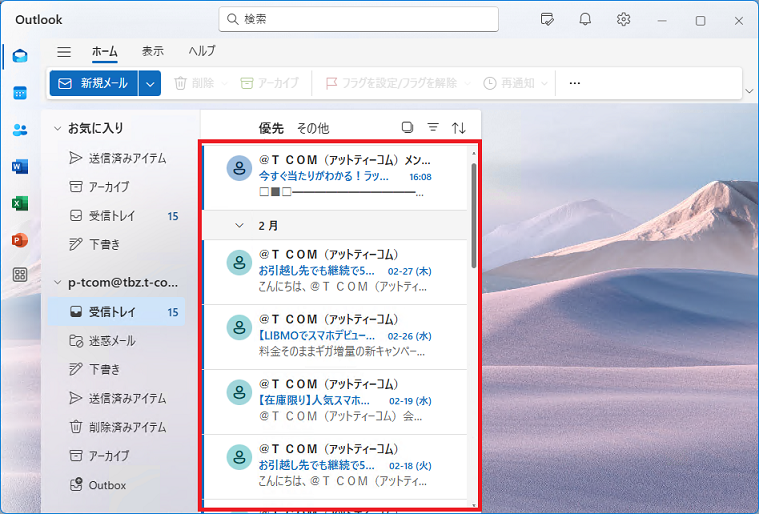This screenshot has width=759, height=514.
Task: Open アーカイブ under お気に入り
Action: point(117,187)
